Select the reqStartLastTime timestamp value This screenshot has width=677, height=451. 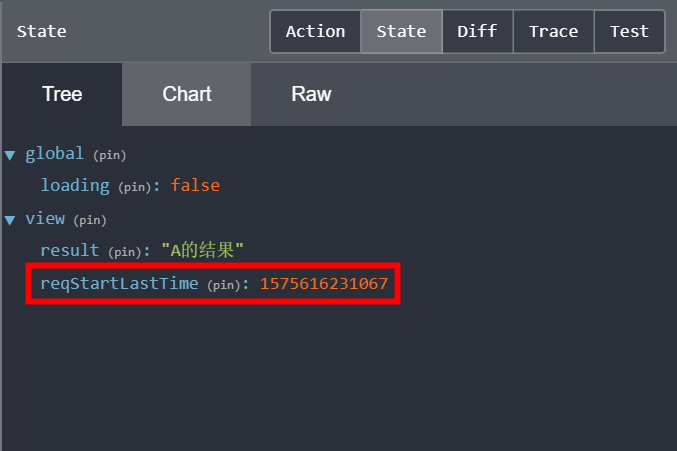(x=324, y=284)
